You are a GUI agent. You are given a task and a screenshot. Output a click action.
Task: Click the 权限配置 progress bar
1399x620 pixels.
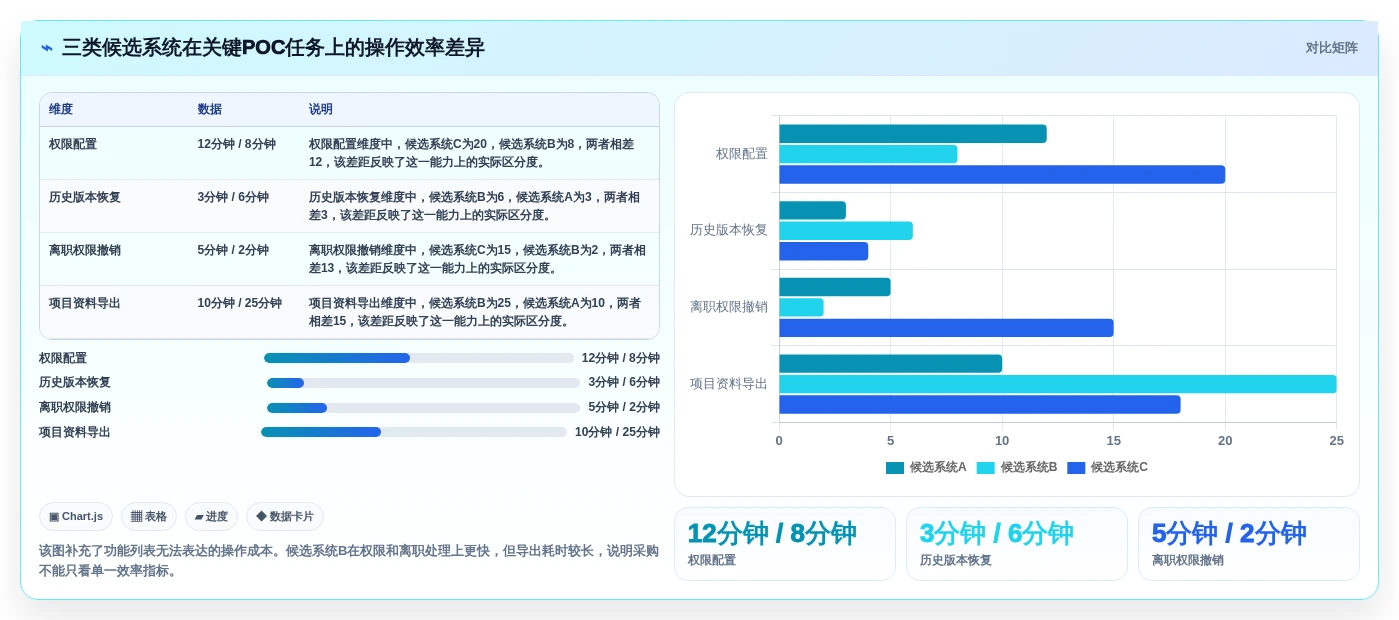coord(419,358)
